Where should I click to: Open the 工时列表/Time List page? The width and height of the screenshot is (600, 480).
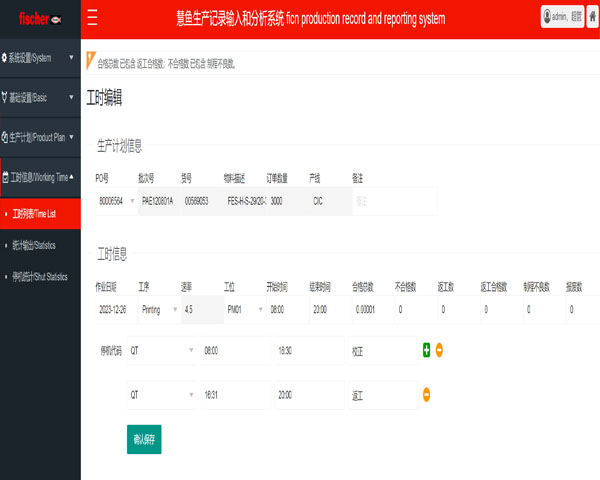tap(40, 214)
